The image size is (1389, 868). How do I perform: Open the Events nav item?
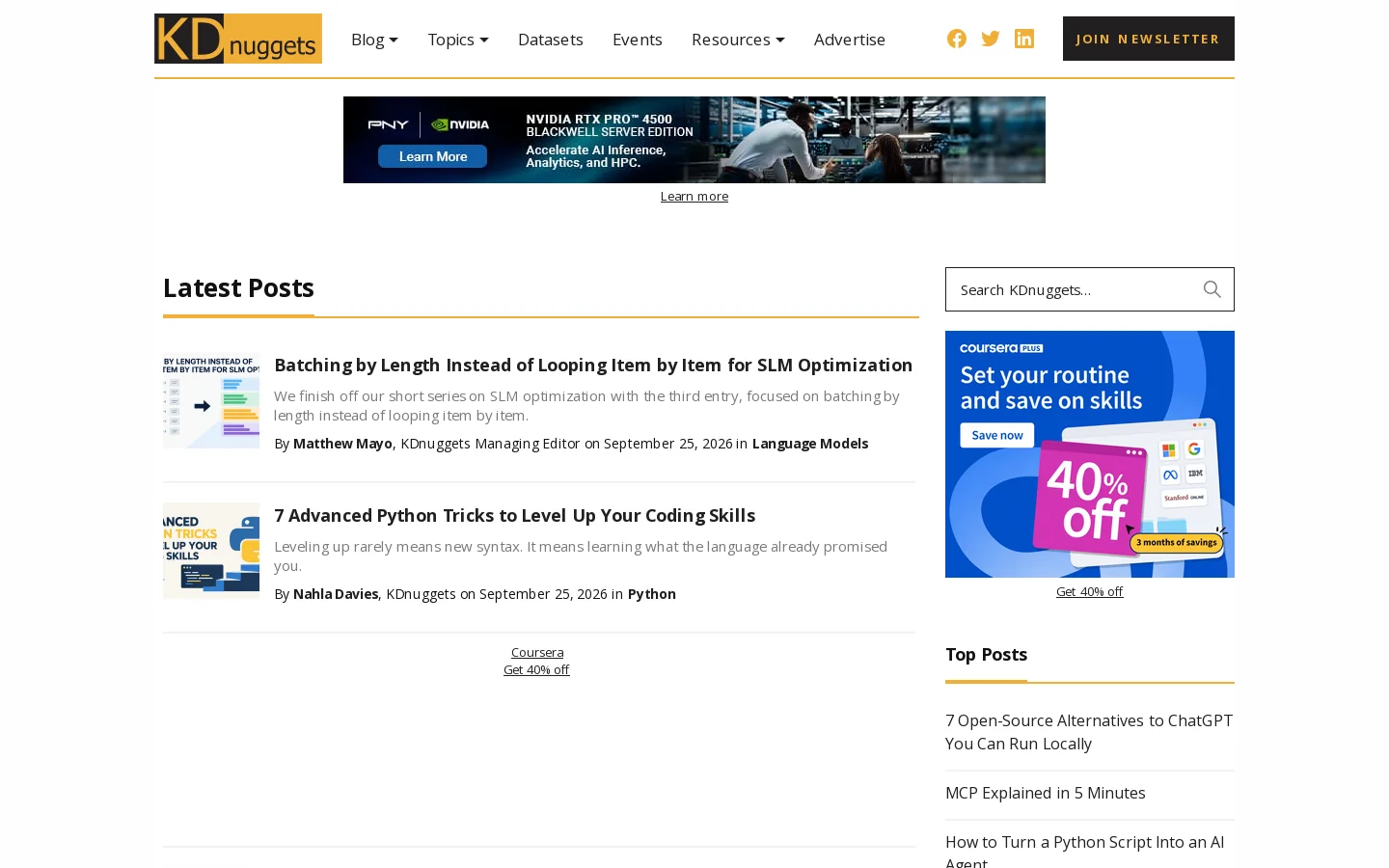click(638, 40)
